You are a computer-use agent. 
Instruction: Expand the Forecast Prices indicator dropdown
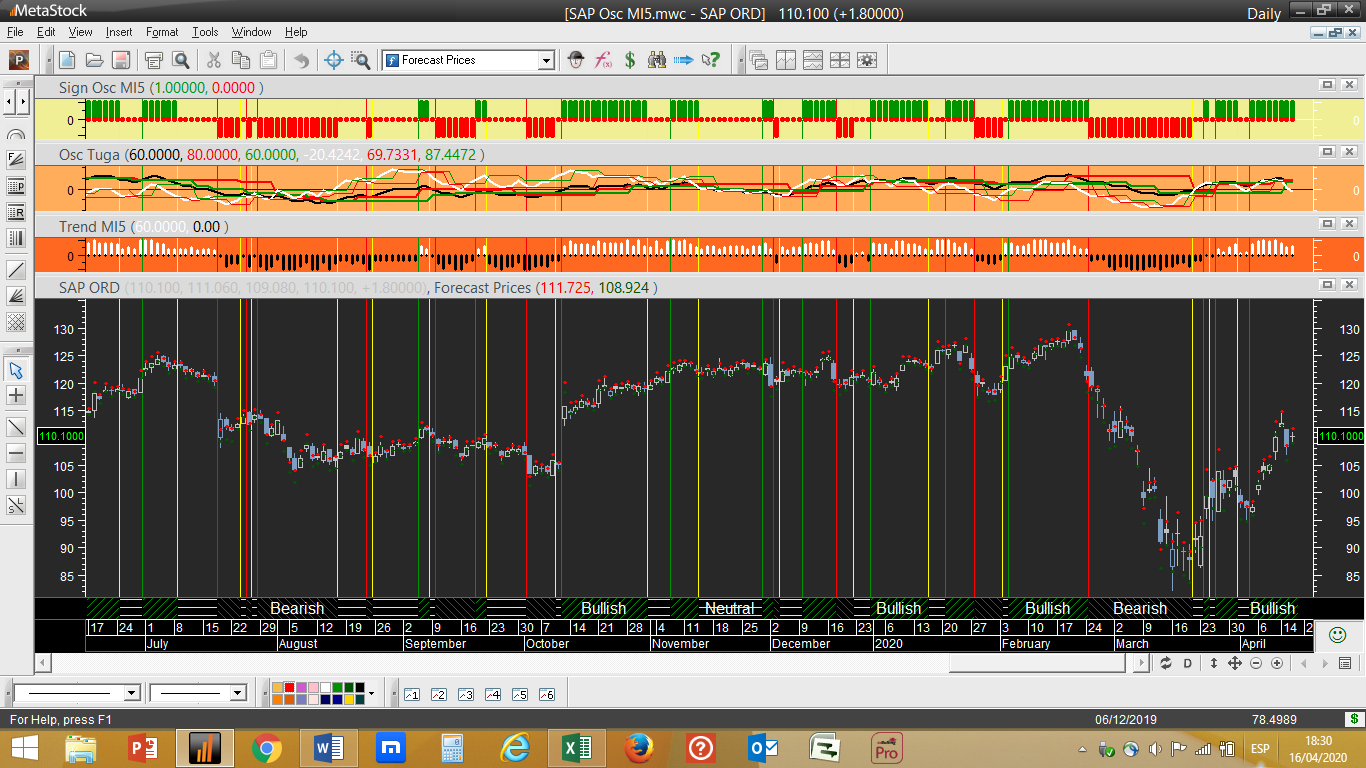(546, 60)
